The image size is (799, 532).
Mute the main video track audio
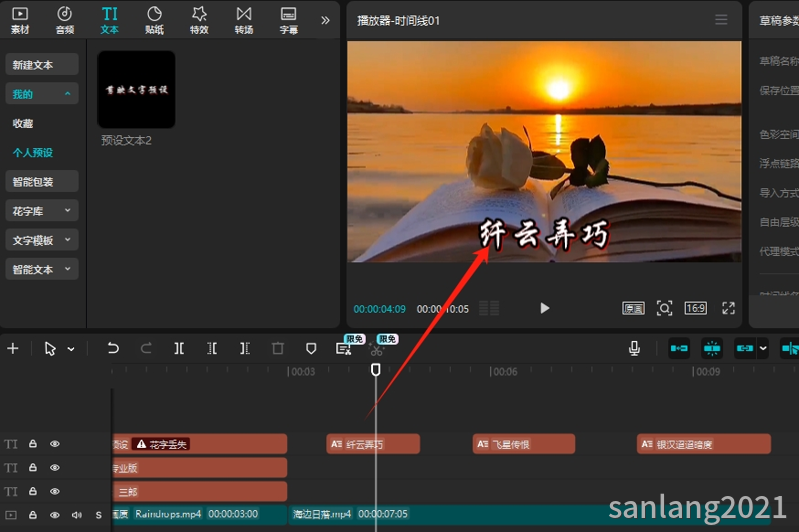[76, 515]
